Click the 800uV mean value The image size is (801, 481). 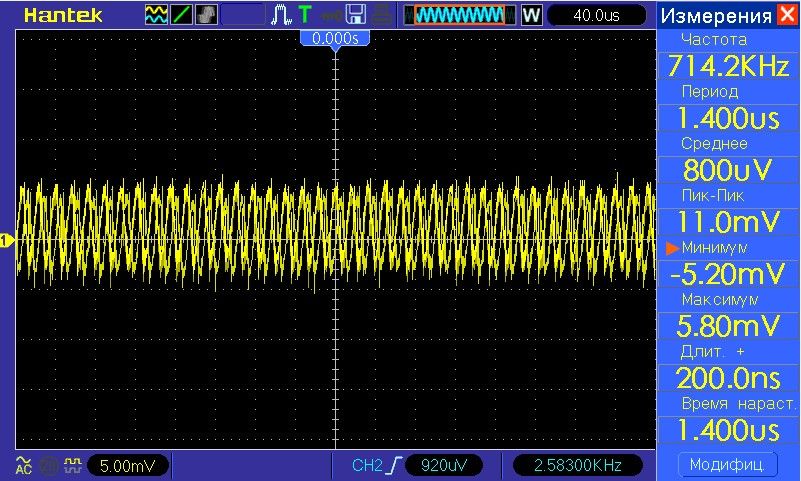[728, 170]
